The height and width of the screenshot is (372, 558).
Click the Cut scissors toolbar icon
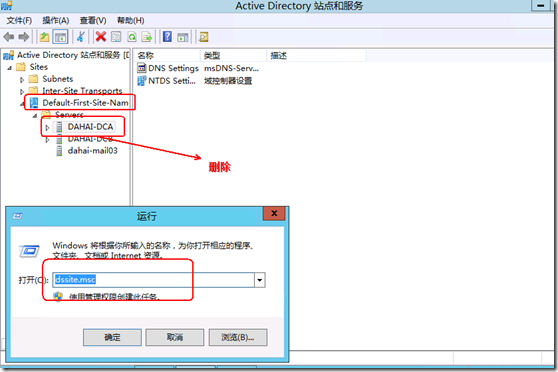[81, 37]
